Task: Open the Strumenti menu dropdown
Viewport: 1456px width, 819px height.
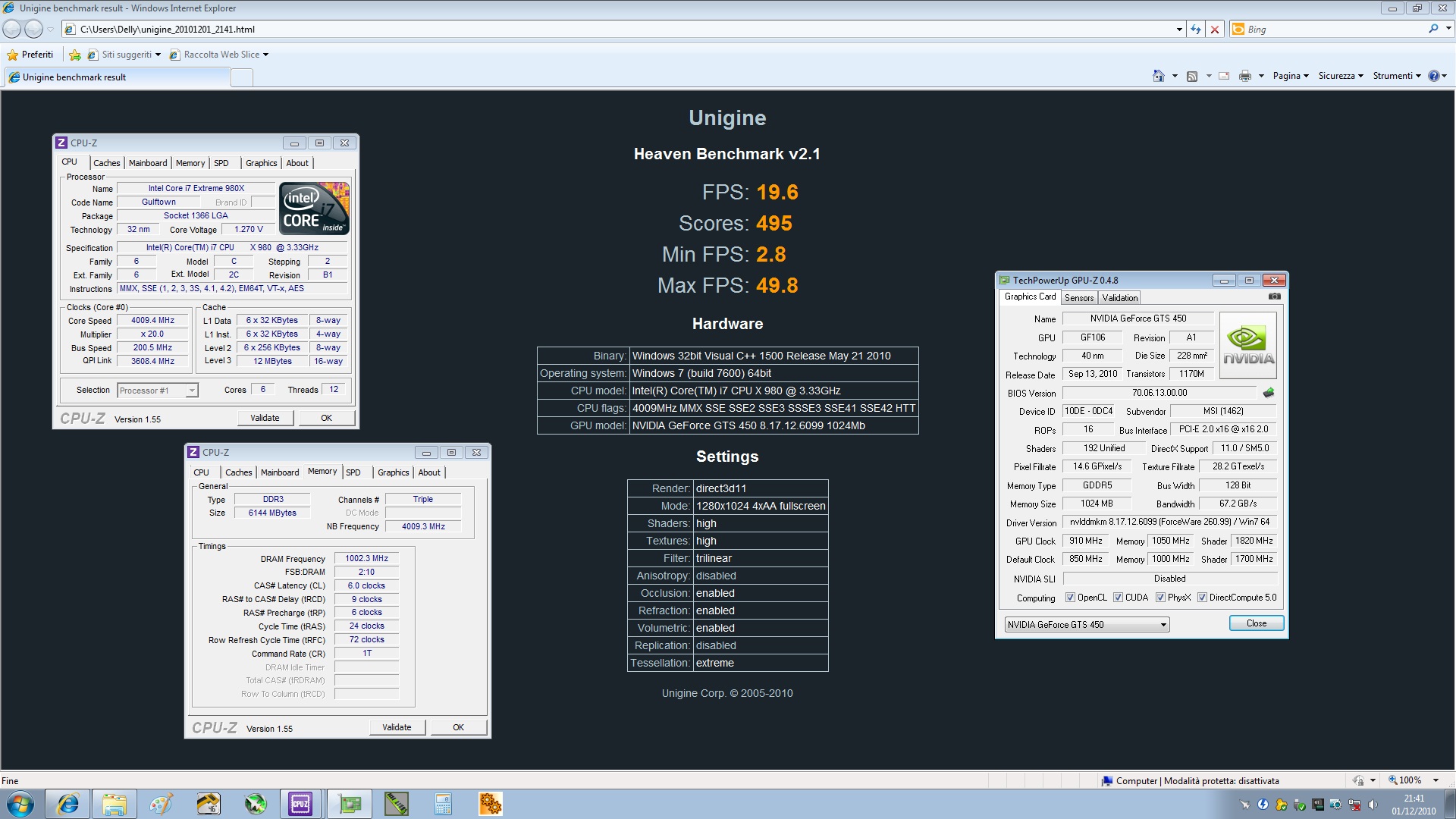Action: tap(1396, 76)
